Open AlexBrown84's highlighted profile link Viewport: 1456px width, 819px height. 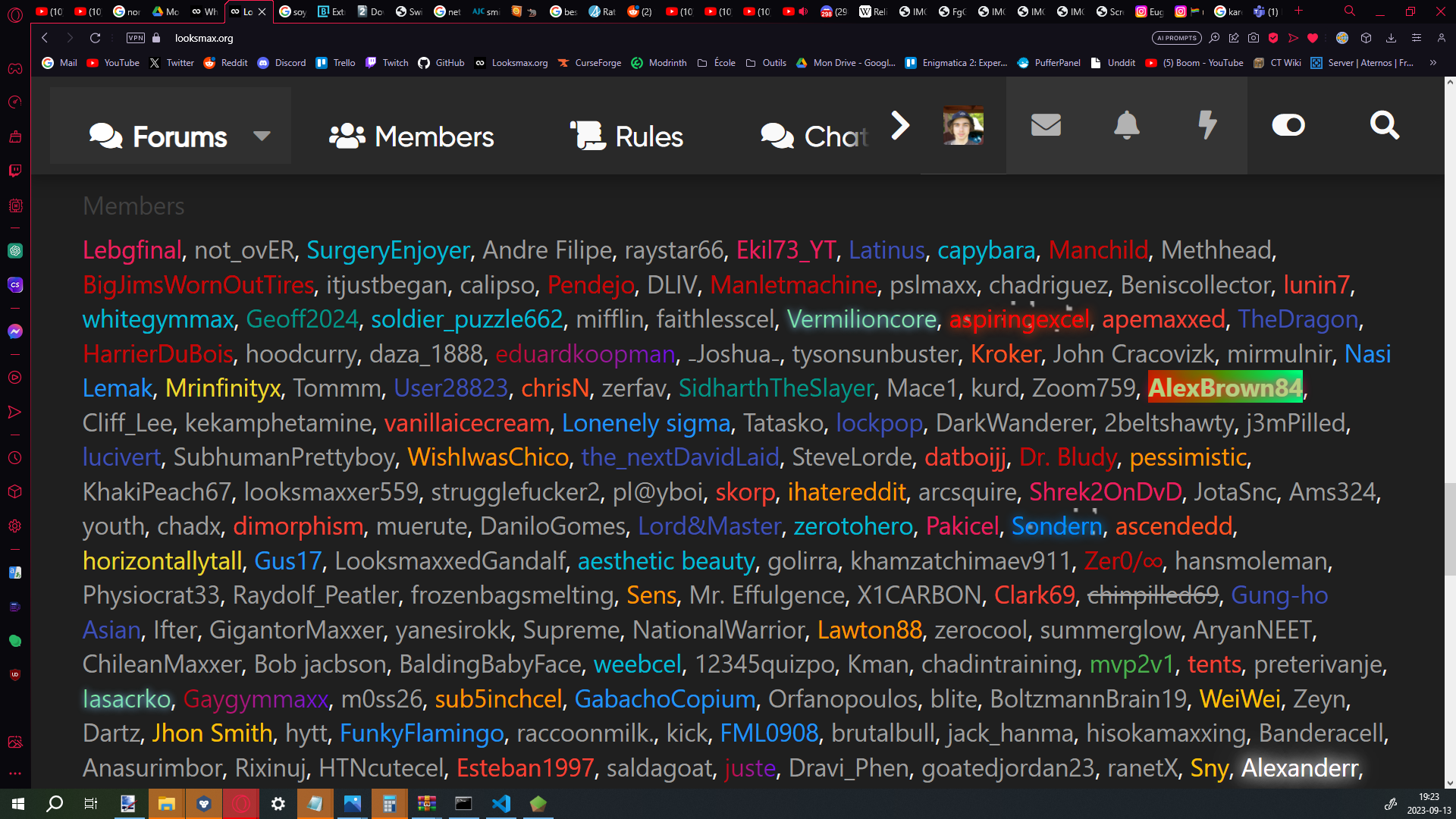coord(1225,388)
